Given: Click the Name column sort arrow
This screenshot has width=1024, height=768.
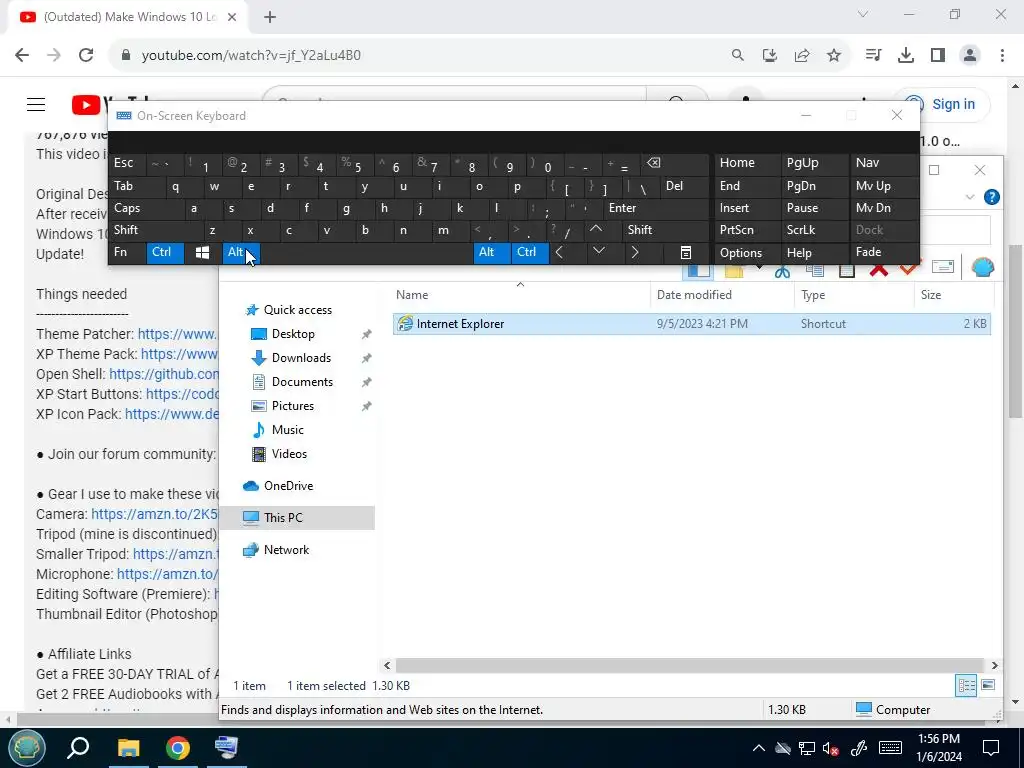Looking at the screenshot, I should pyautogui.click(x=520, y=284).
